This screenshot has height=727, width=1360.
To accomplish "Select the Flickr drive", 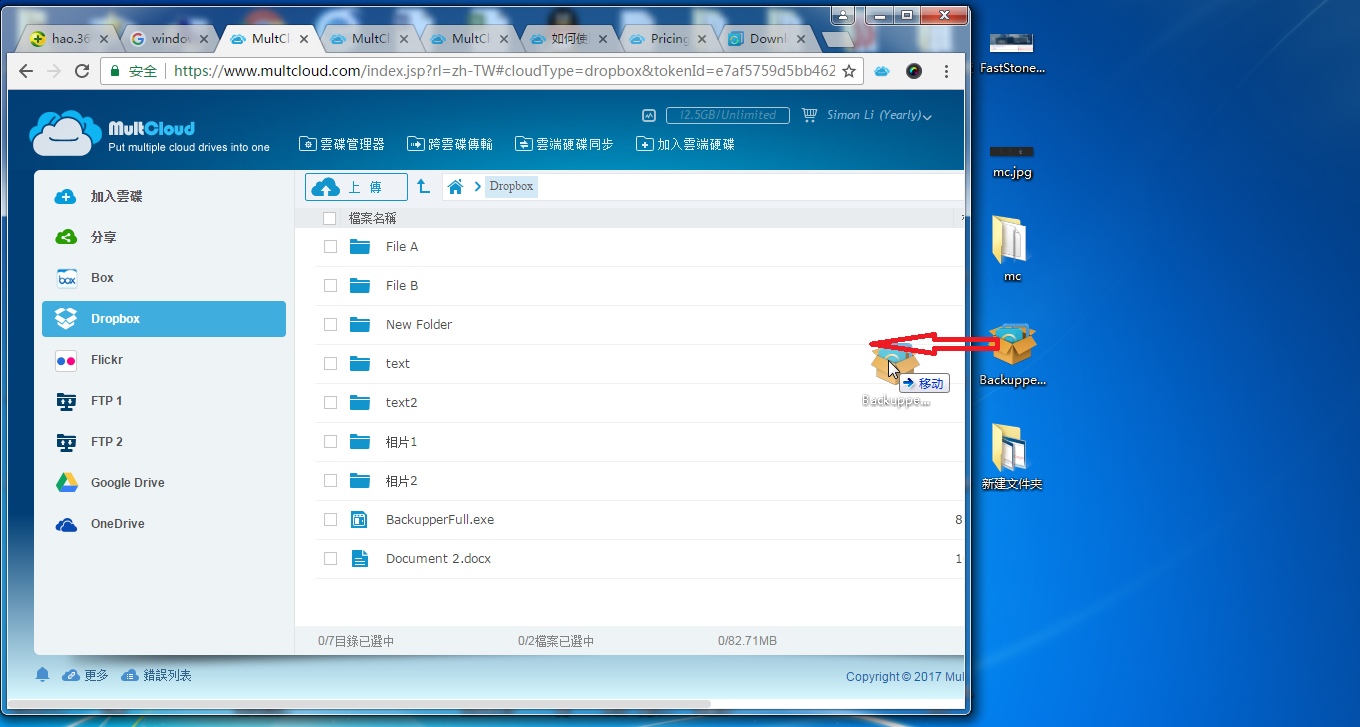I will [x=164, y=360].
